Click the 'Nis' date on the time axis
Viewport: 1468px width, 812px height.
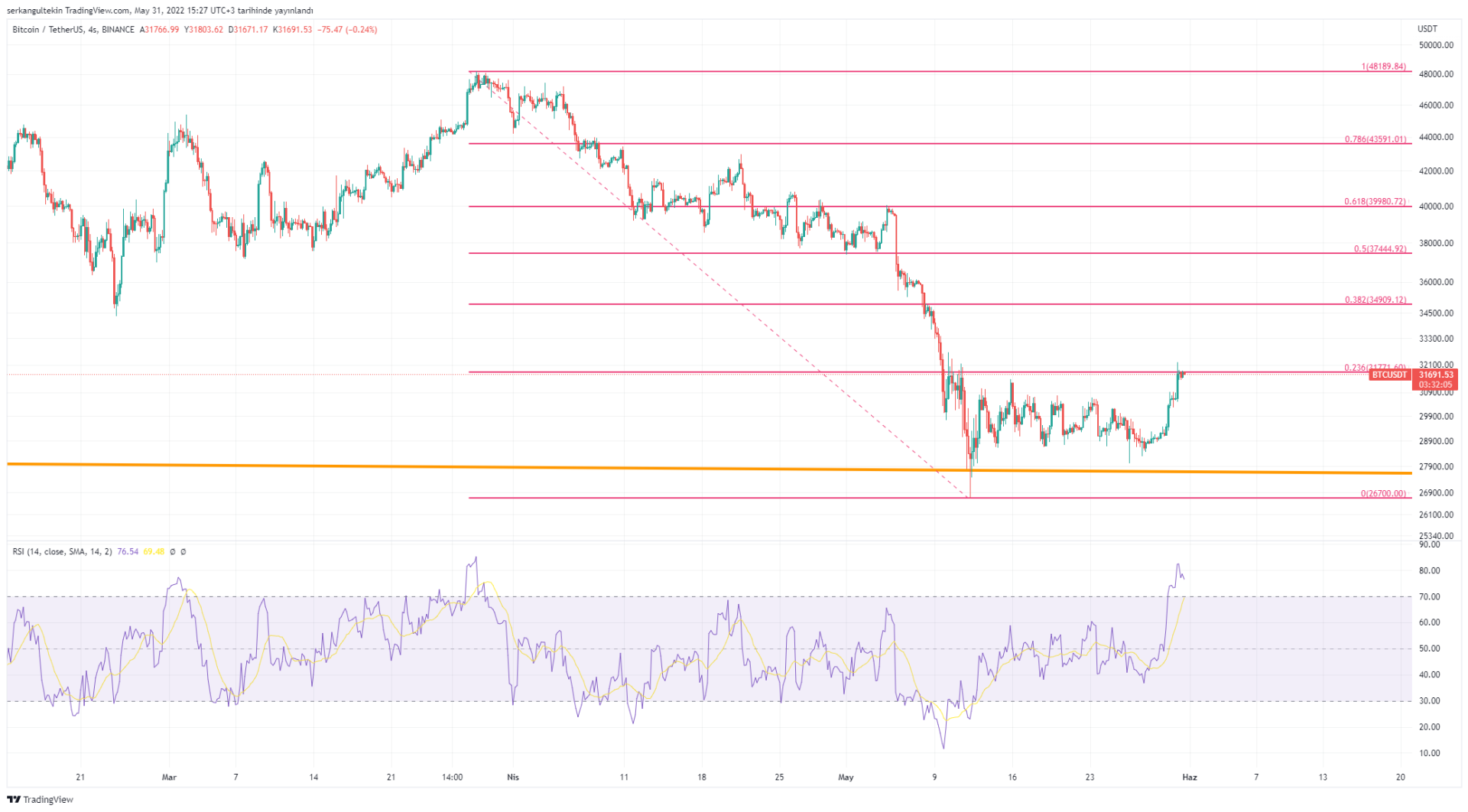[513, 778]
